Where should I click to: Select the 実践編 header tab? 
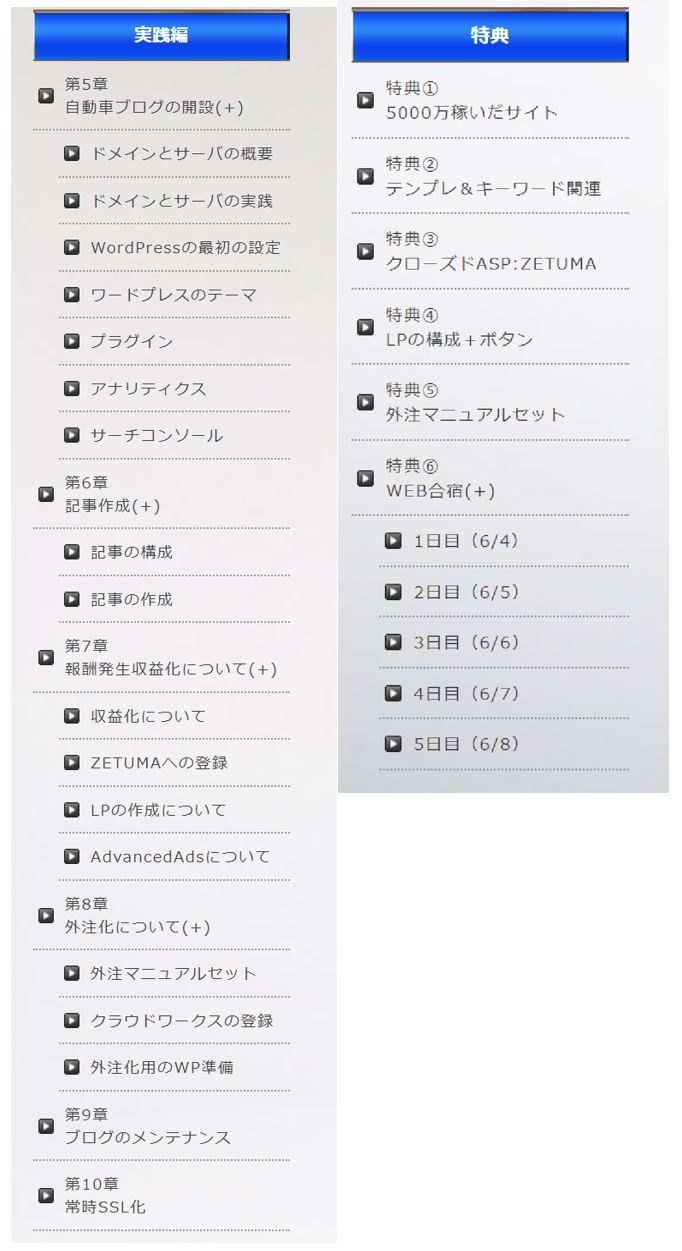pyautogui.click(x=161, y=36)
